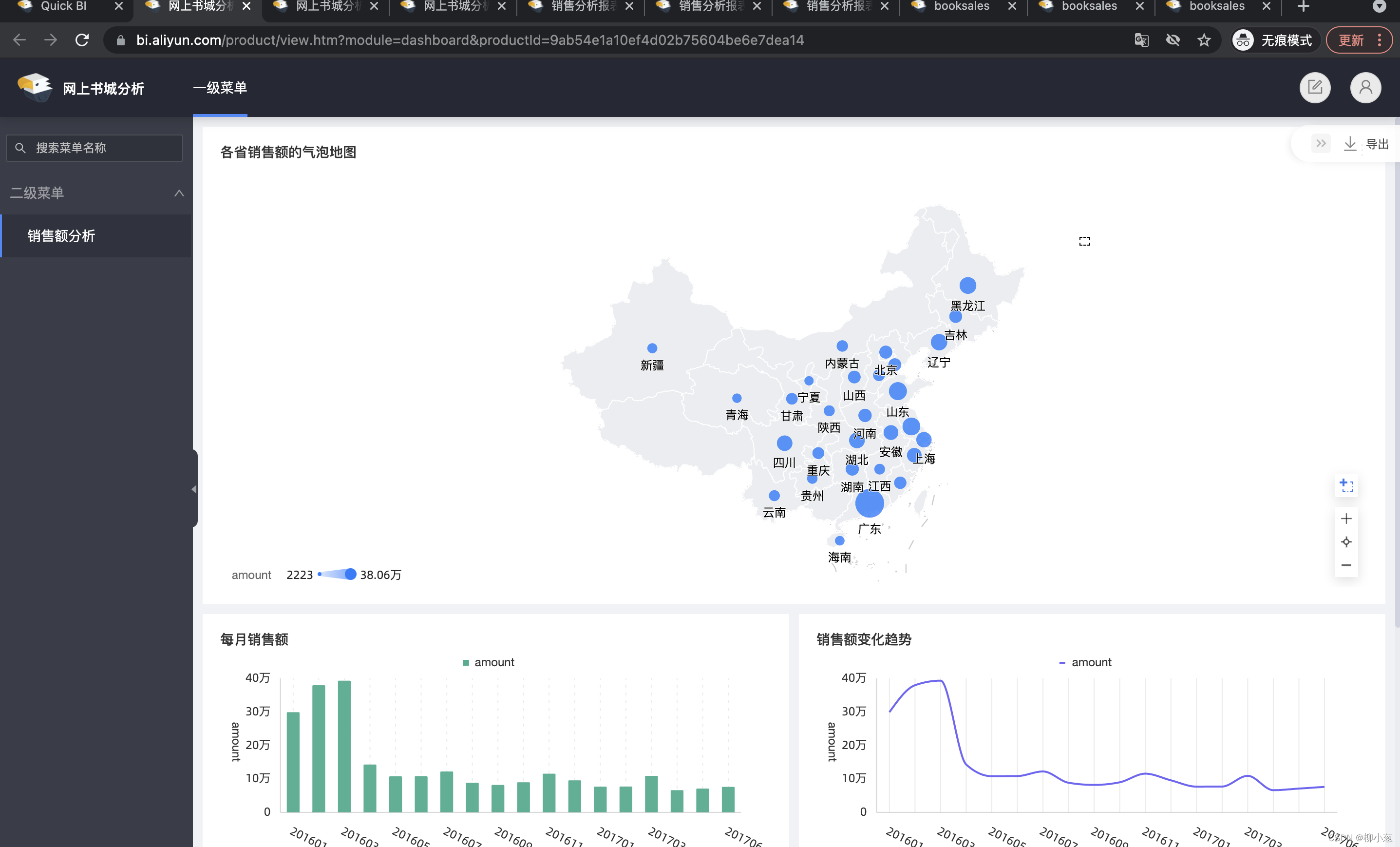The height and width of the screenshot is (847, 1400).
Task: Click the map recenter crosshair icon
Action: [1345, 542]
